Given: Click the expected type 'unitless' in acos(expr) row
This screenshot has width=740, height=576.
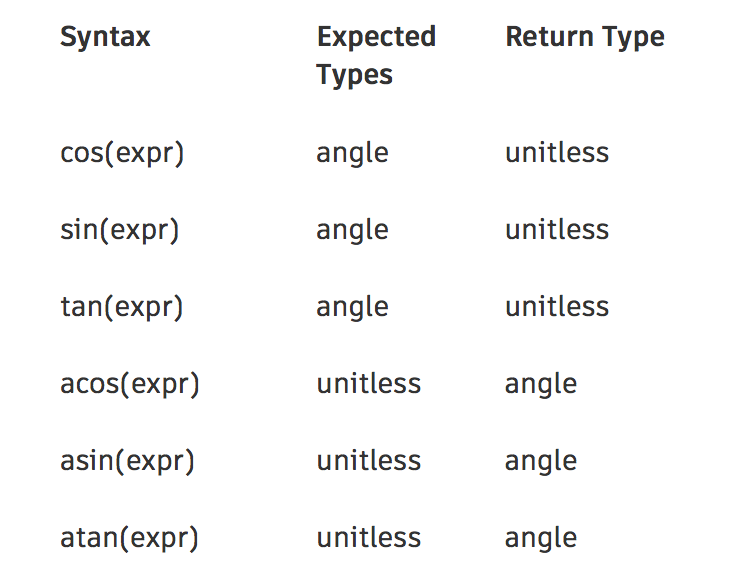Looking at the screenshot, I should [x=368, y=384].
